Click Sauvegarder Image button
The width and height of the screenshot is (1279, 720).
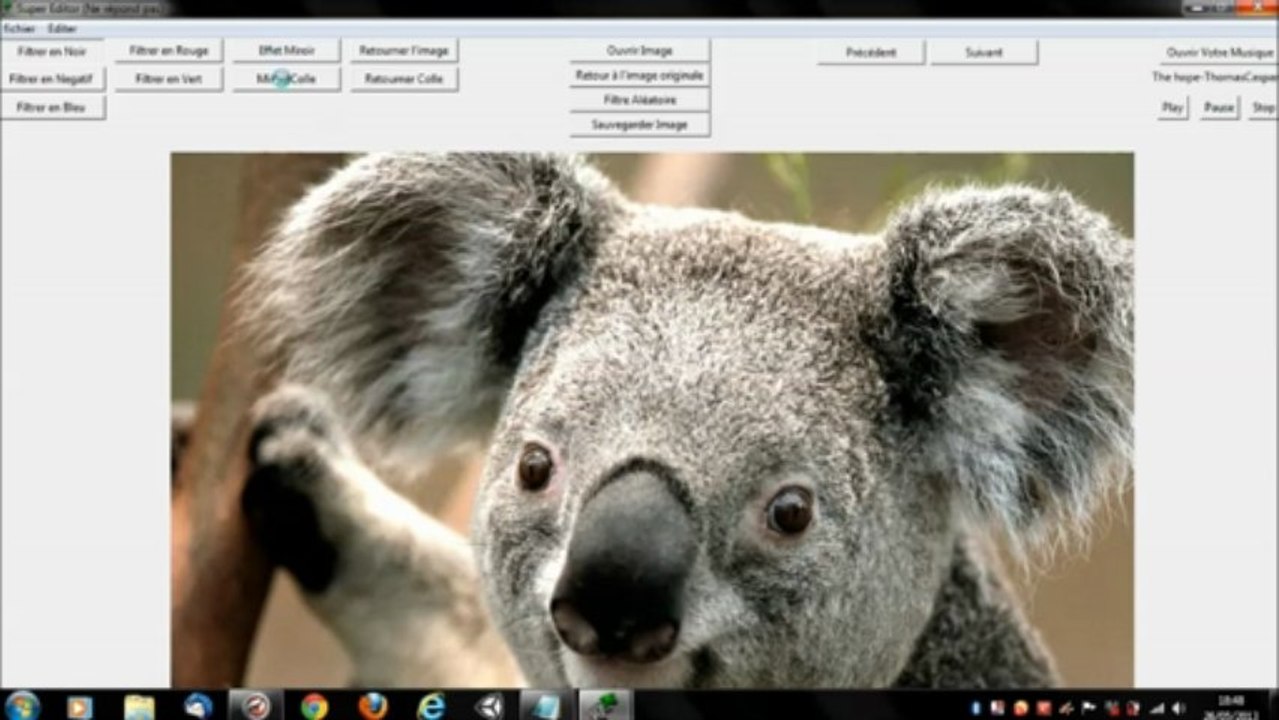click(640, 125)
